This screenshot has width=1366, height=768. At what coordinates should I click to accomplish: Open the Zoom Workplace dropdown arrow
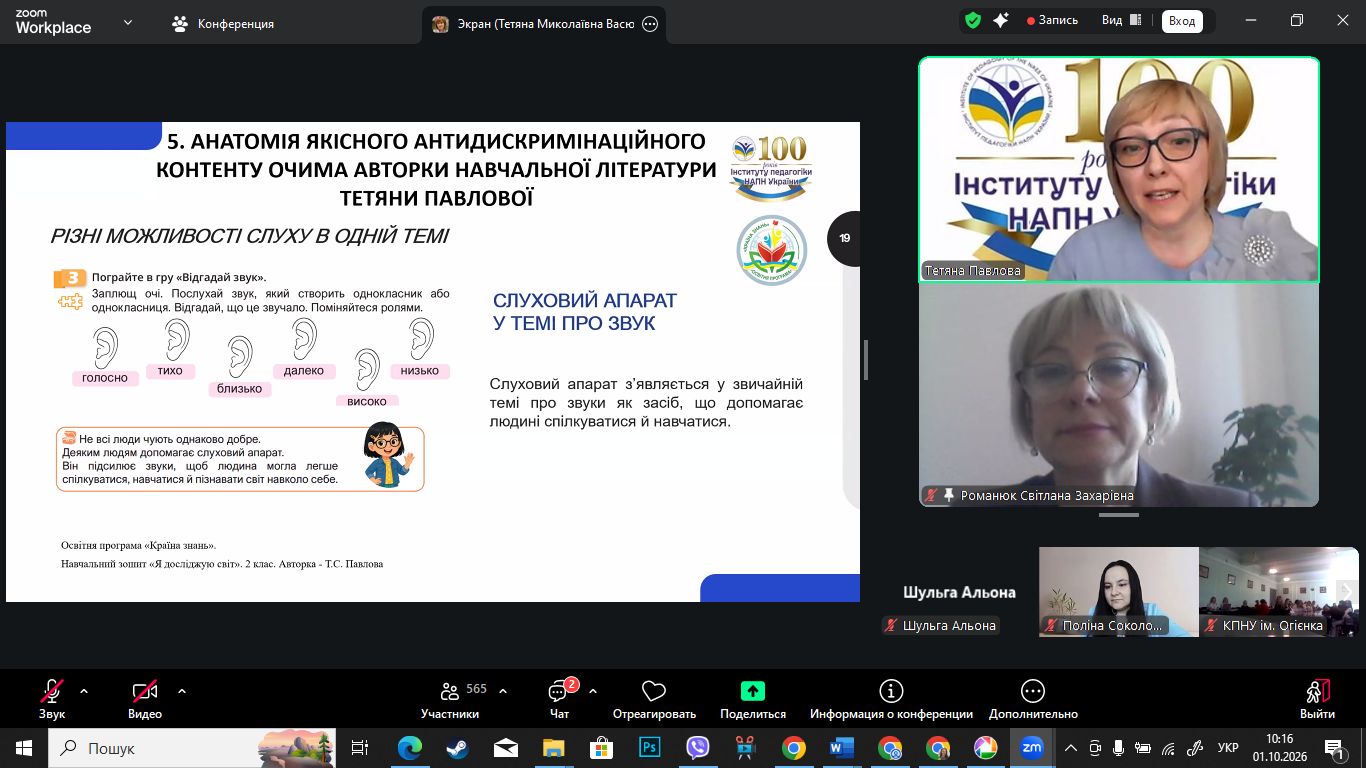click(128, 22)
